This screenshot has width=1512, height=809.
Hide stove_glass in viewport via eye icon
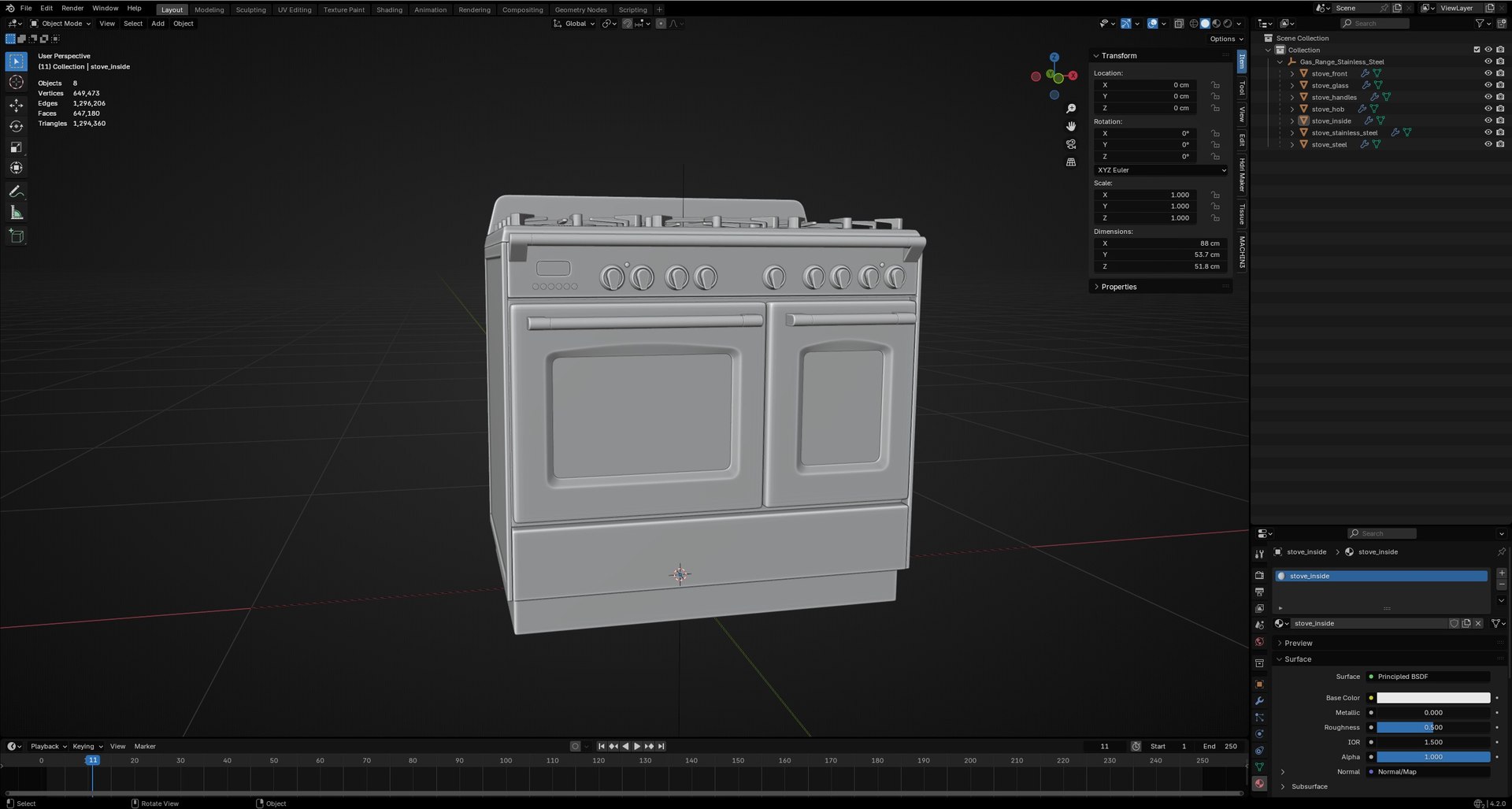1488,85
